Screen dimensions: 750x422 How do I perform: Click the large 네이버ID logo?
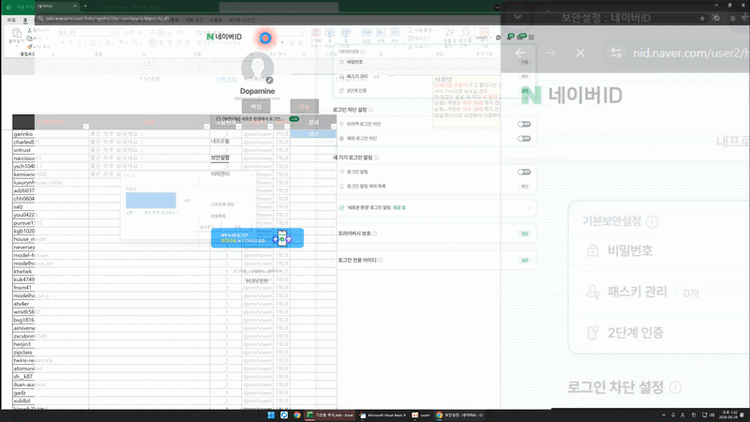click(572, 95)
